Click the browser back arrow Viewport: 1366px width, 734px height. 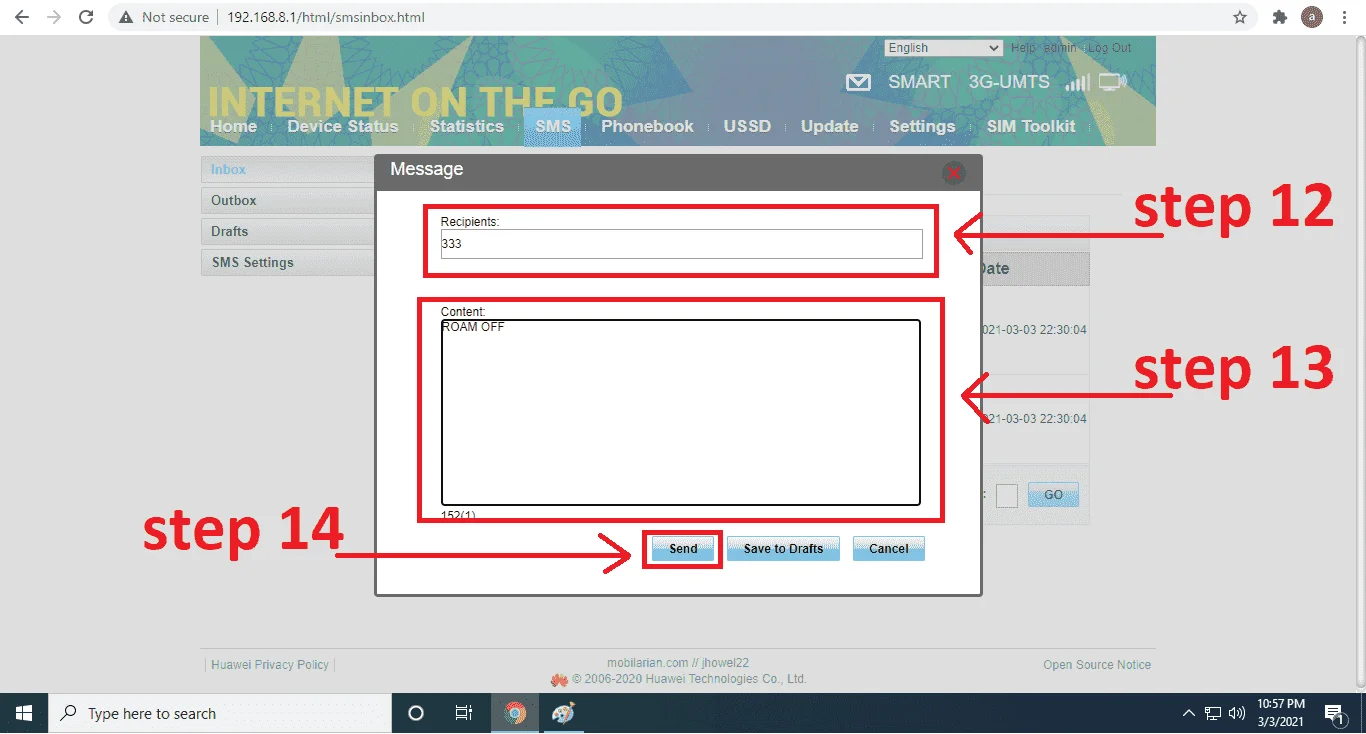(22, 17)
